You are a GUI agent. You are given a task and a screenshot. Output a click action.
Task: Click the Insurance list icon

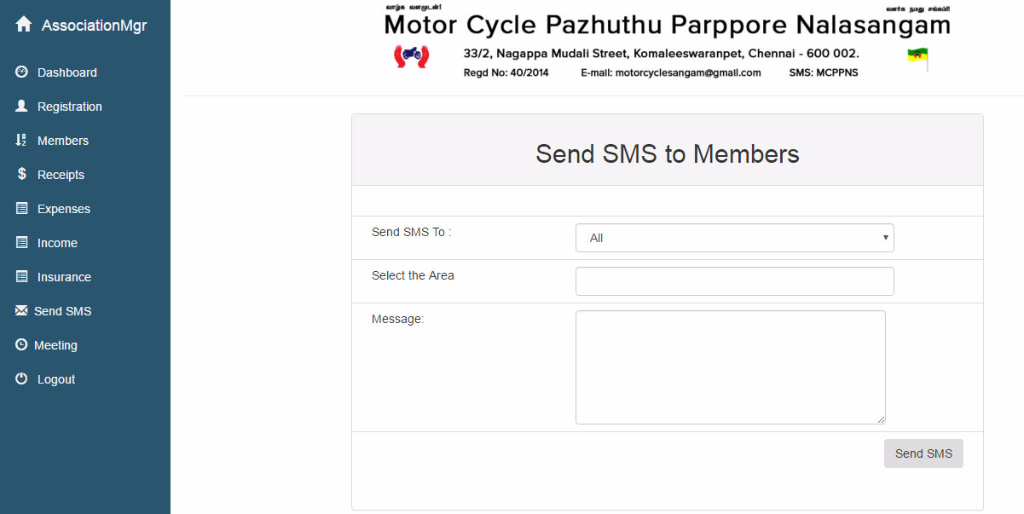[x=22, y=276]
